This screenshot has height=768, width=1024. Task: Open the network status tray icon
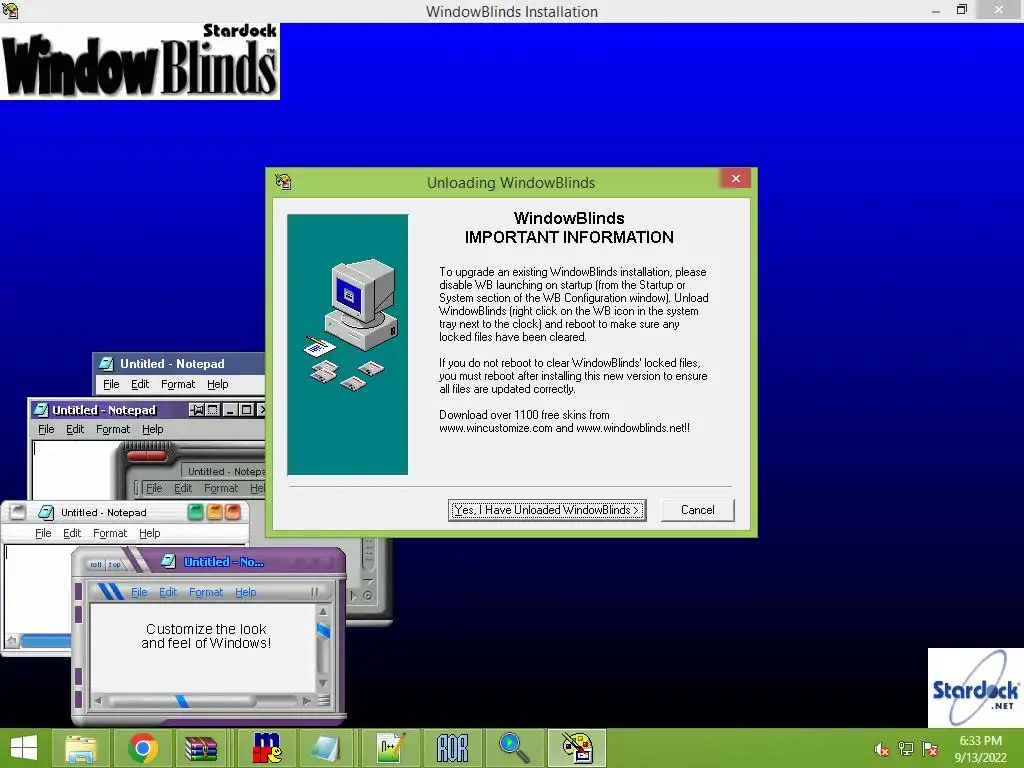(x=906, y=749)
